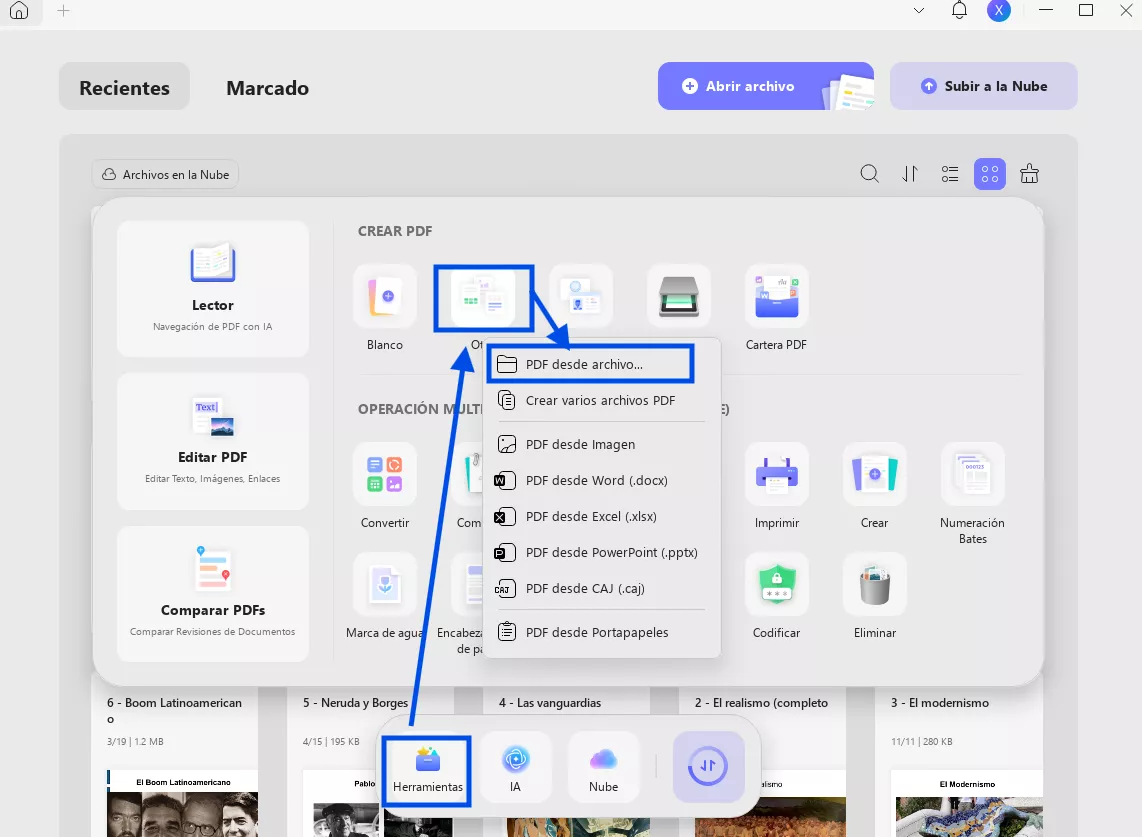Switch to the Recientes tab
Screen dimensions: 1142x837
125,87
